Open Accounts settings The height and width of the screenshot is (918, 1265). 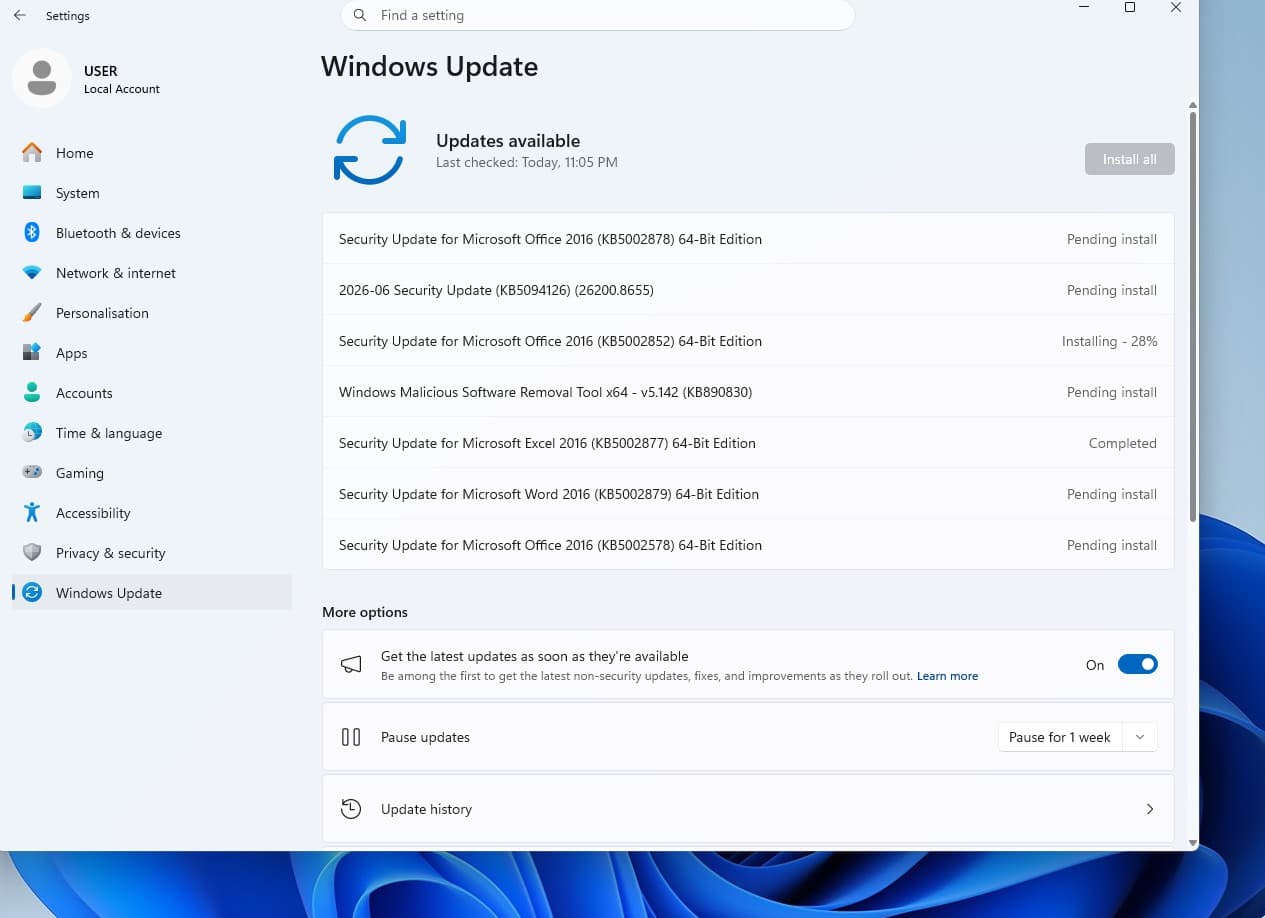click(x=152, y=393)
